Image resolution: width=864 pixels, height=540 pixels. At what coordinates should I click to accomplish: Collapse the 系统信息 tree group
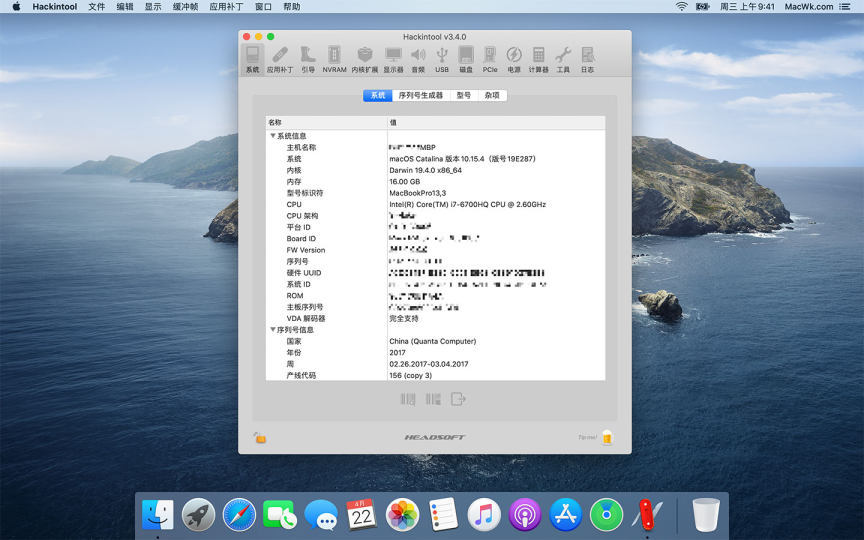coord(272,136)
